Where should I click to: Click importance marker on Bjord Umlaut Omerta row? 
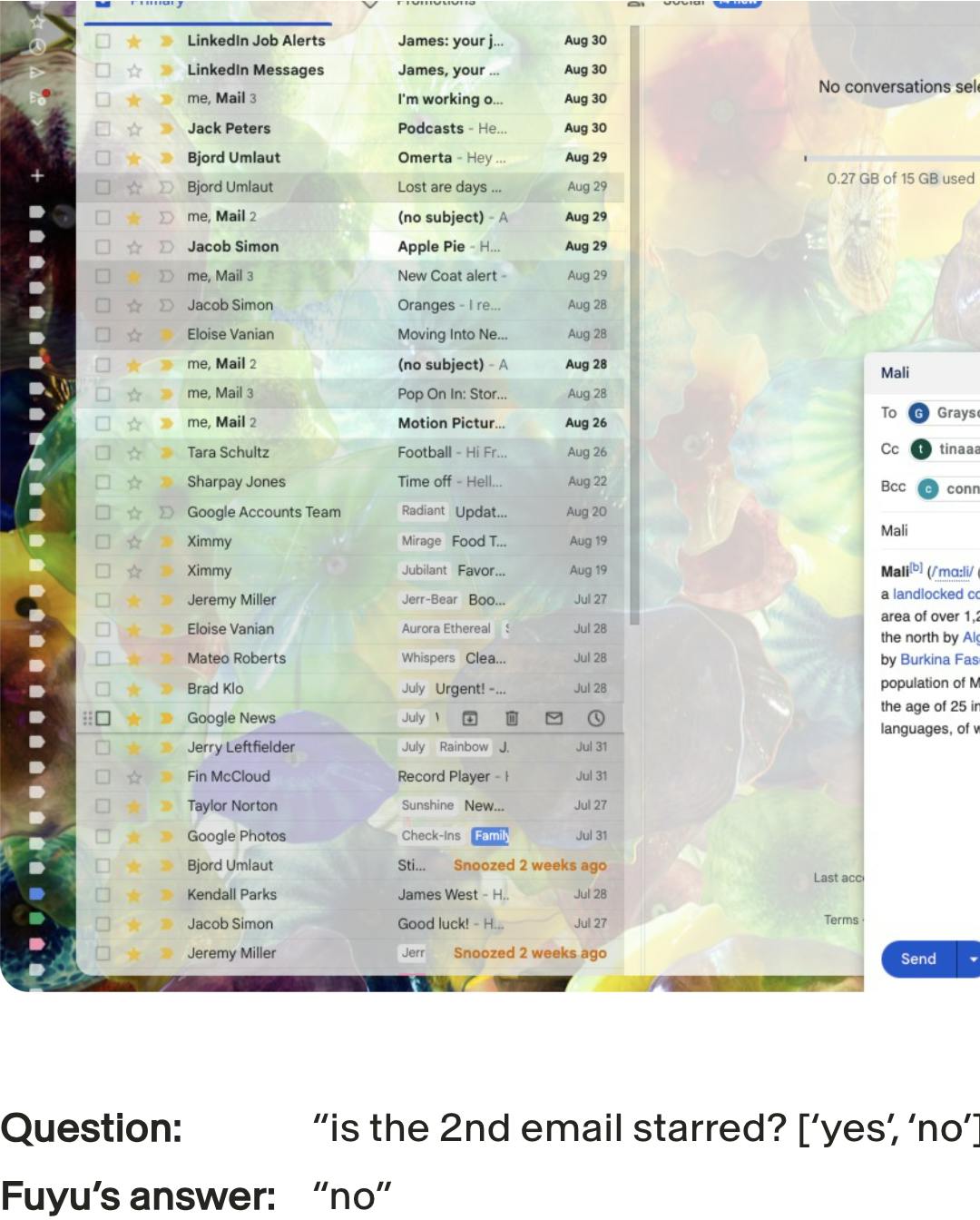tap(166, 158)
